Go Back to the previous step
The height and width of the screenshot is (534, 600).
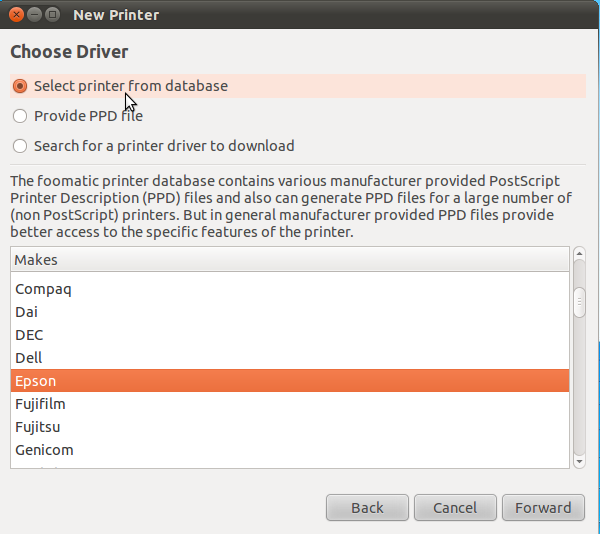(367, 508)
